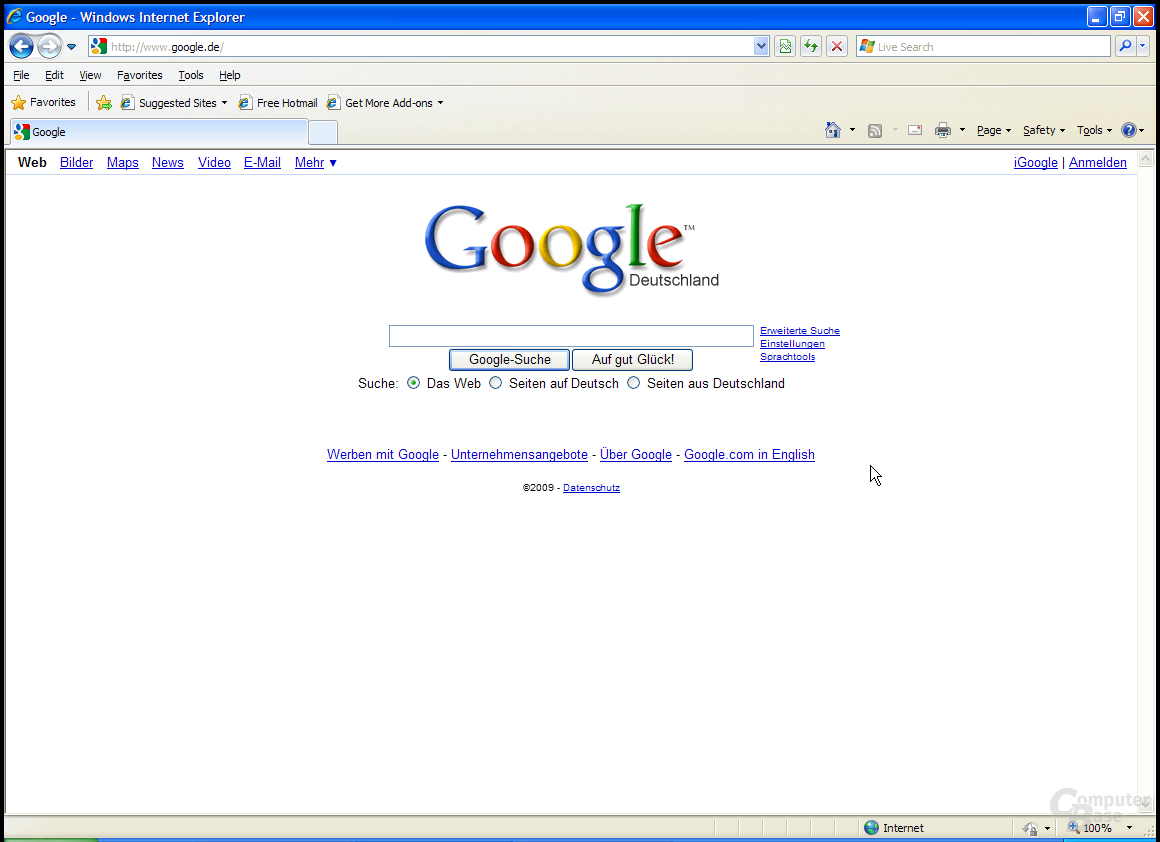The width and height of the screenshot is (1160, 842).
Task: Open the Favorites menu in menu bar
Action: [x=139, y=75]
